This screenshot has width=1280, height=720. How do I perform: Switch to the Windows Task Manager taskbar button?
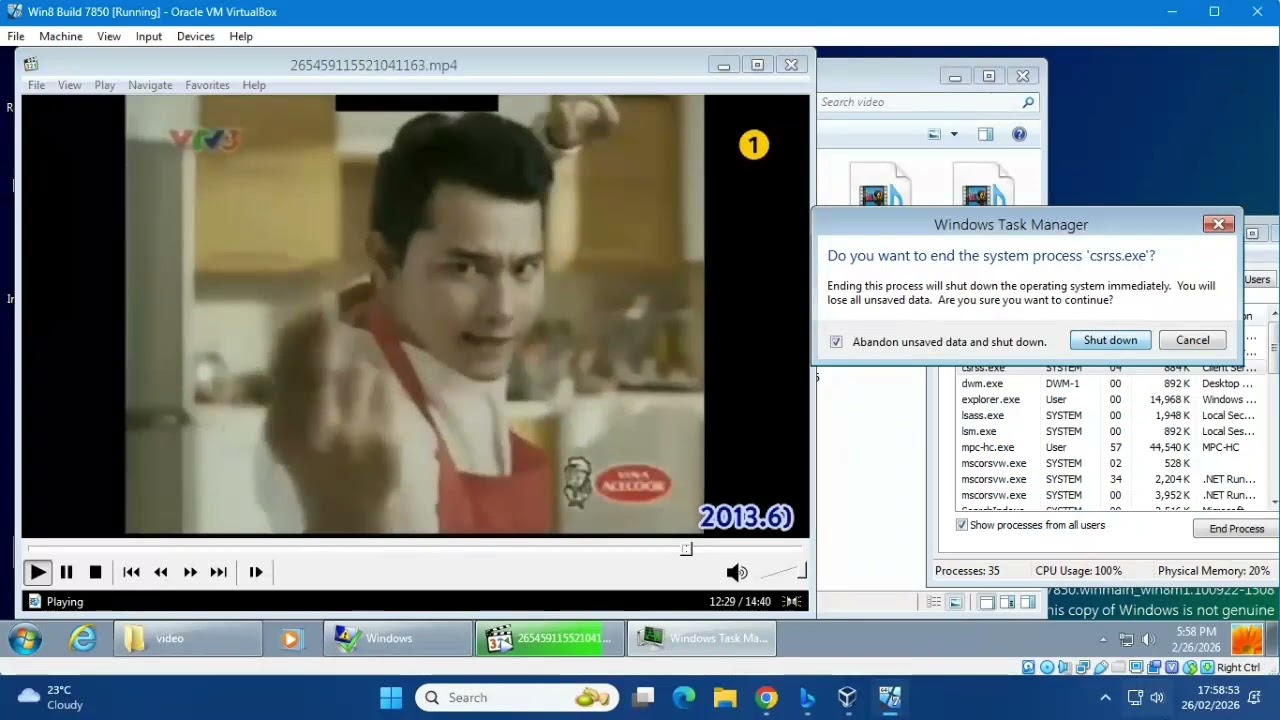pyautogui.click(x=702, y=638)
